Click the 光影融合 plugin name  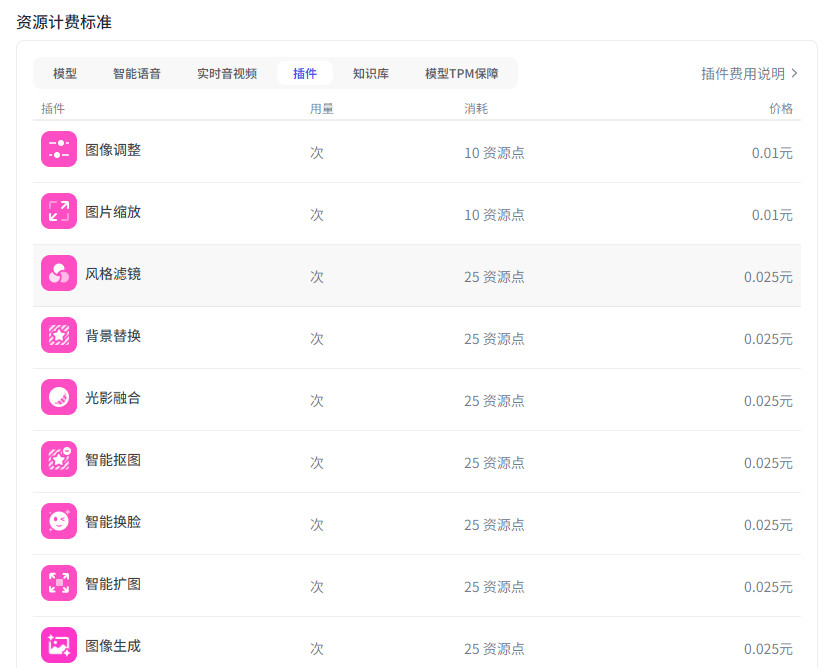113,398
